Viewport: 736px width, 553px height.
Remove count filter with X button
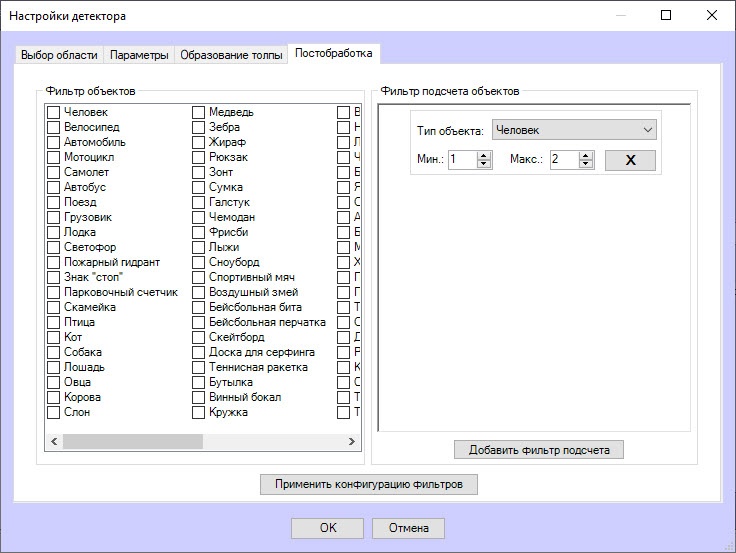[x=630, y=160]
